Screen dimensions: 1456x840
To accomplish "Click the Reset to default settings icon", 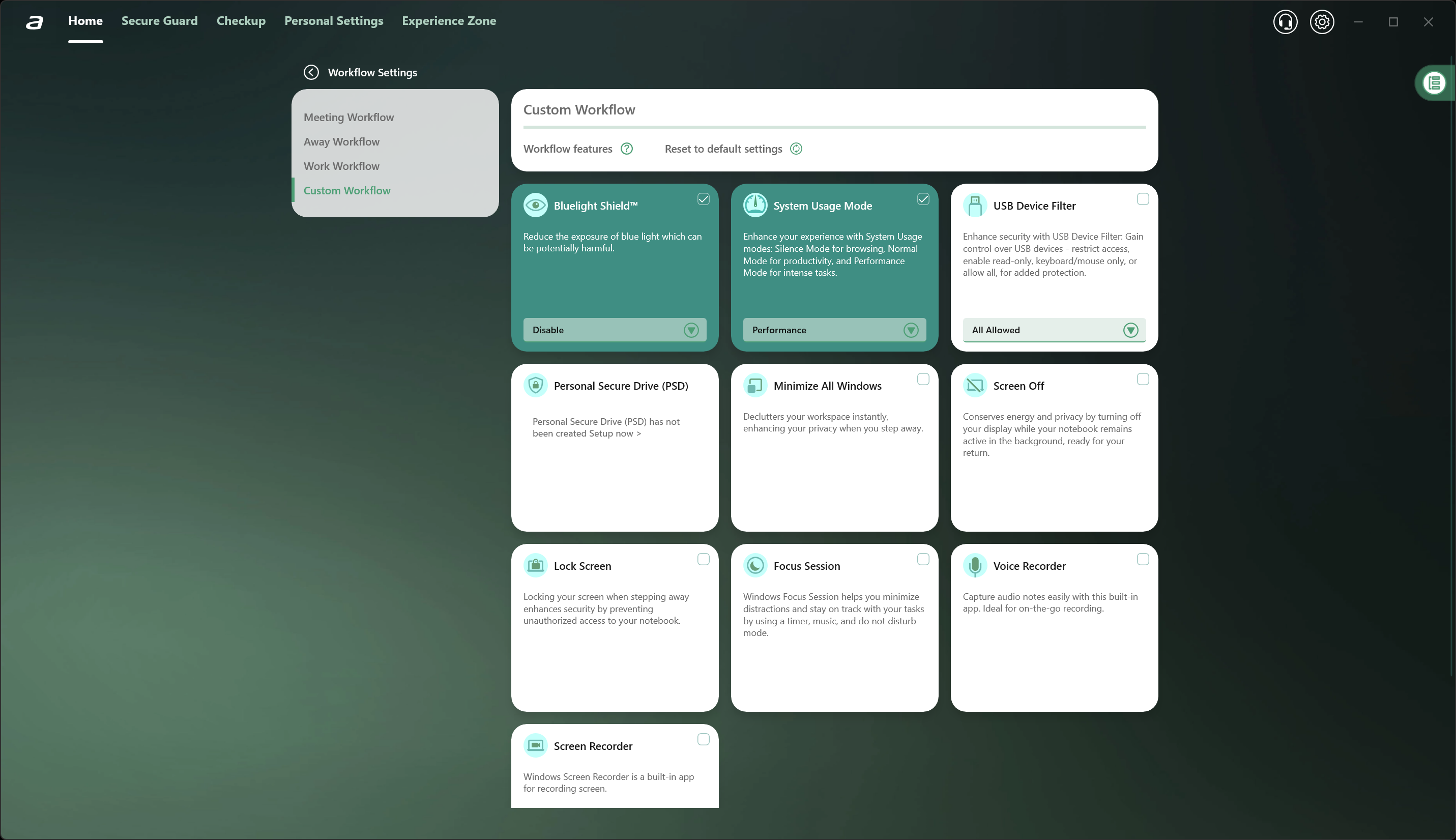I will [796, 149].
